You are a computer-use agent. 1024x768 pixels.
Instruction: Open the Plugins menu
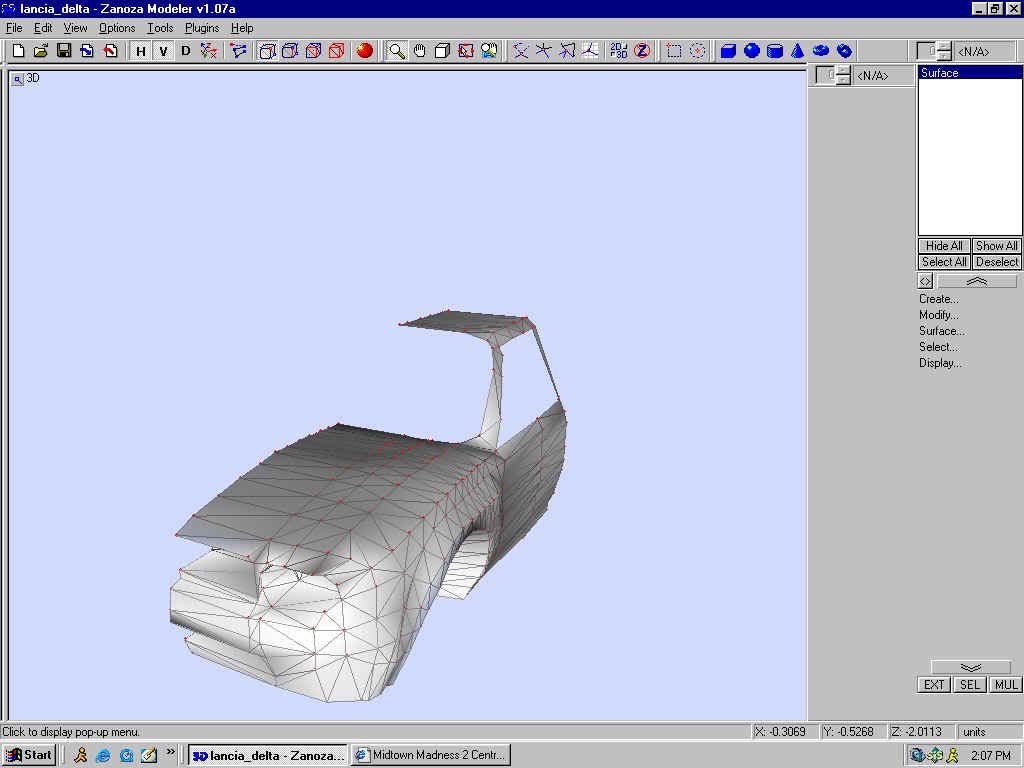(x=202, y=28)
